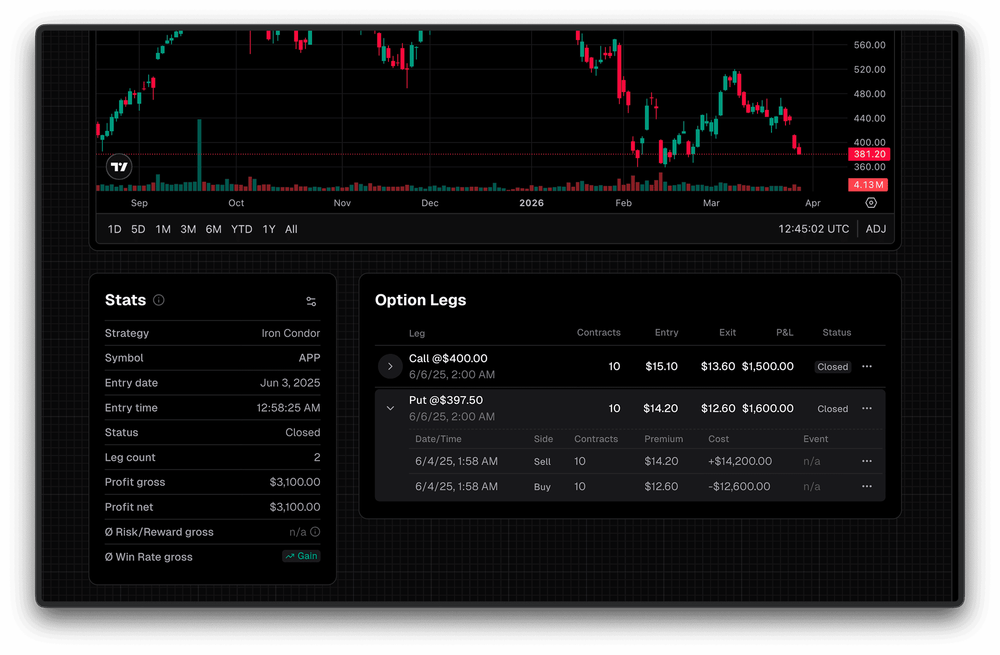Click the $1,600.00 P&L cell
The image size is (1000, 655).
pyautogui.click(x=767, y=408)
